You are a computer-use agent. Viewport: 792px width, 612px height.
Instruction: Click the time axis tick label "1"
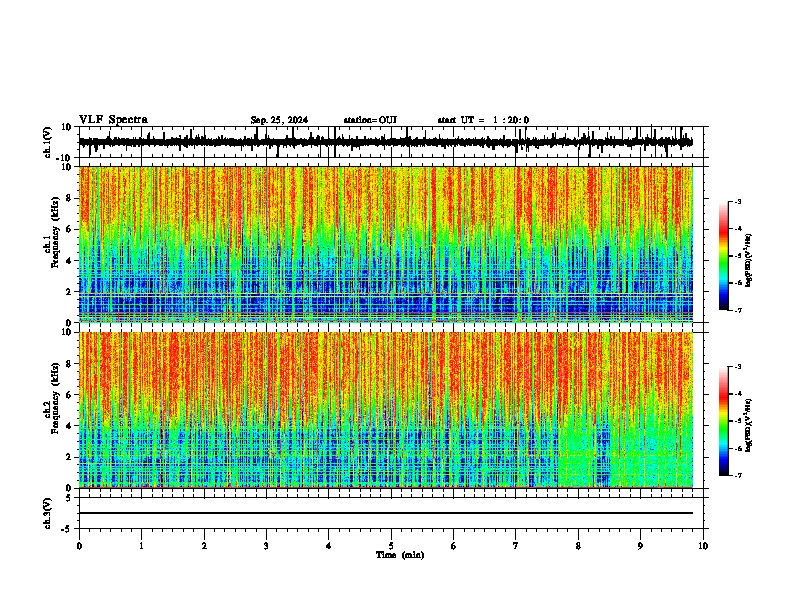142,546
